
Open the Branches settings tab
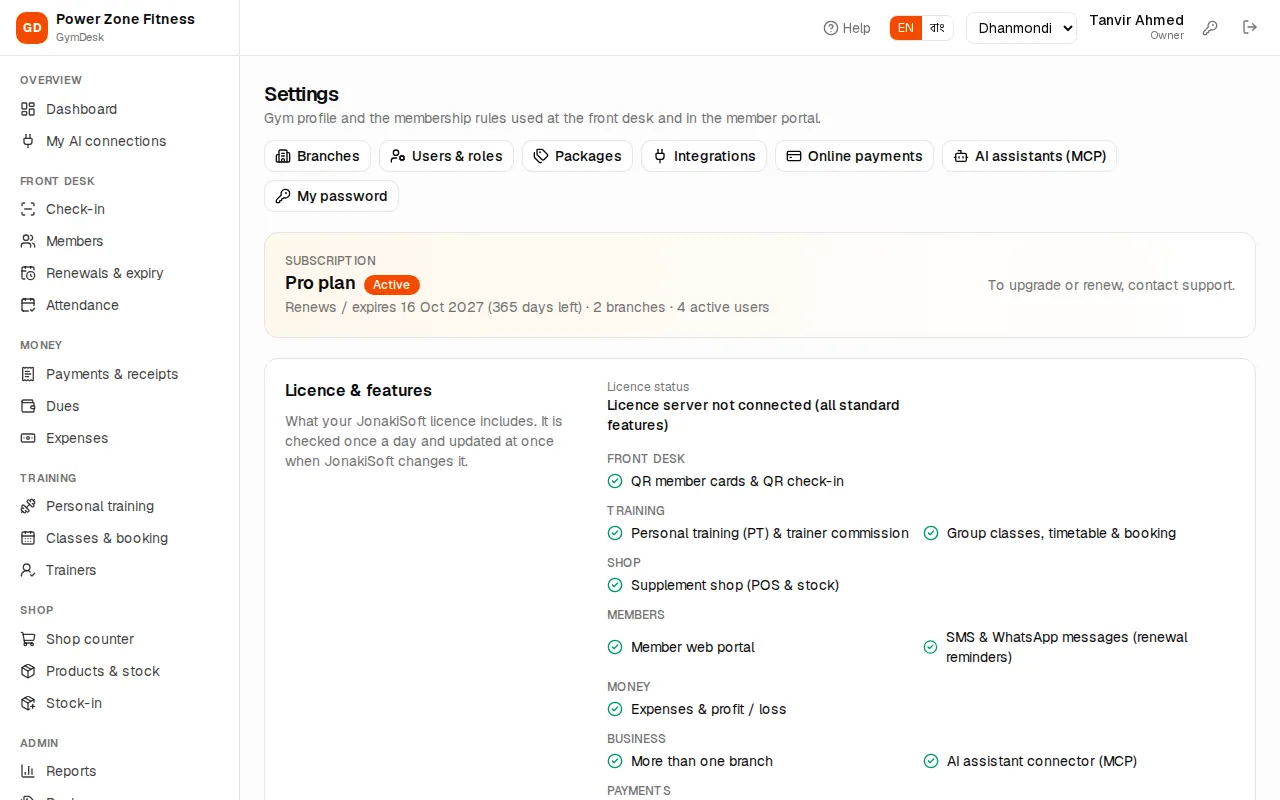tap(317, 156)
